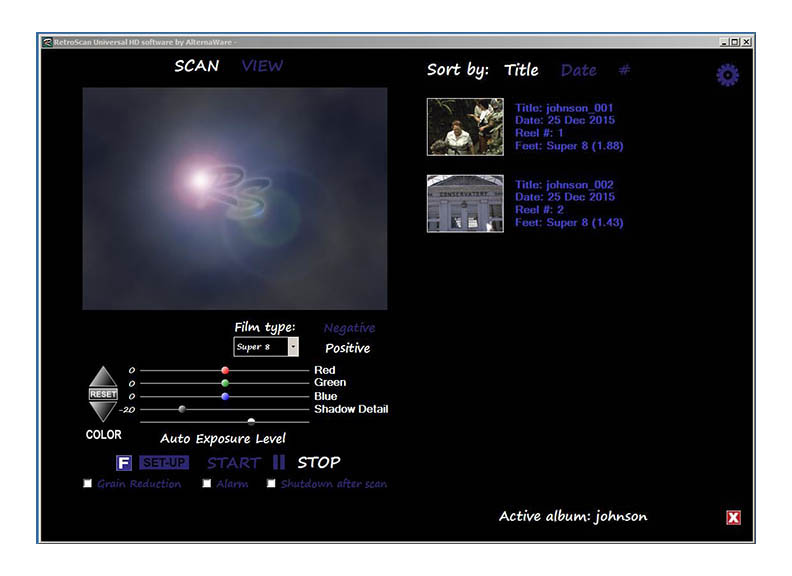Click the START scan button
792x576 pixels.
coord(233,463)
